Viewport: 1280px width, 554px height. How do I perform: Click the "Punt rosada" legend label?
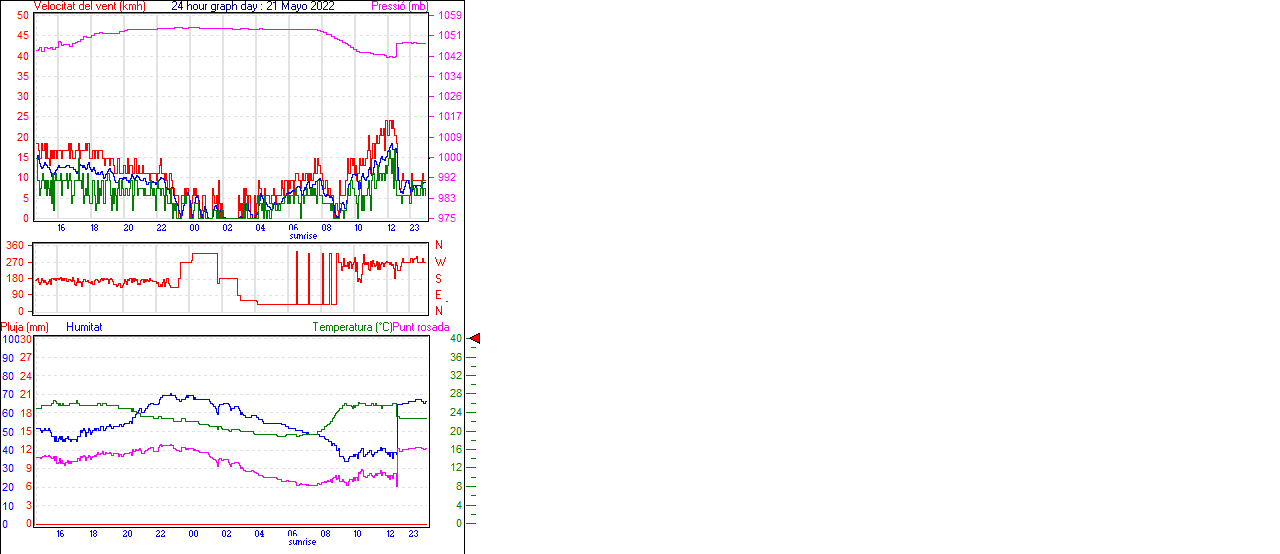click(421, 327)
